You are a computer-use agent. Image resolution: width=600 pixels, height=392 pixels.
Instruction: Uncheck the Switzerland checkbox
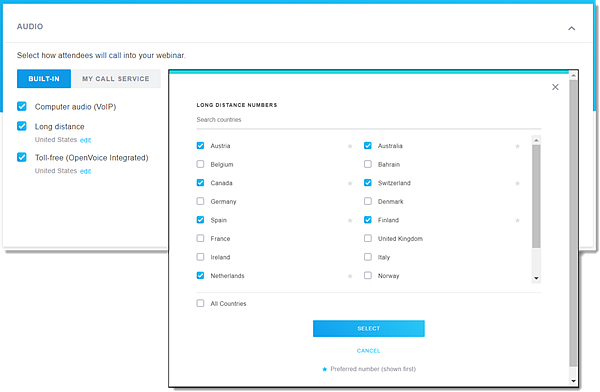[x=368, y=183]
